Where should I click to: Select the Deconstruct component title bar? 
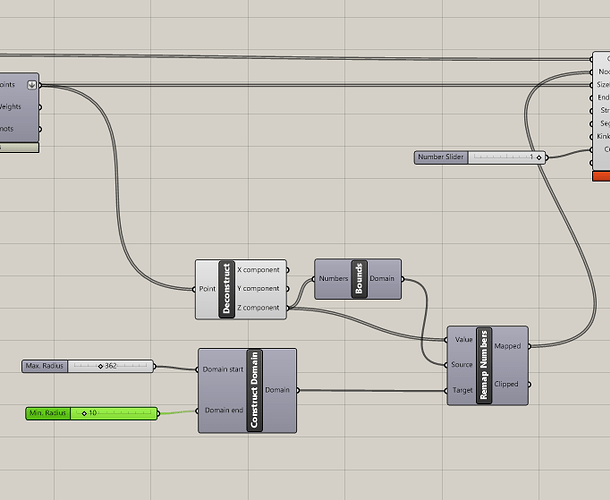[x=227, y=289]
